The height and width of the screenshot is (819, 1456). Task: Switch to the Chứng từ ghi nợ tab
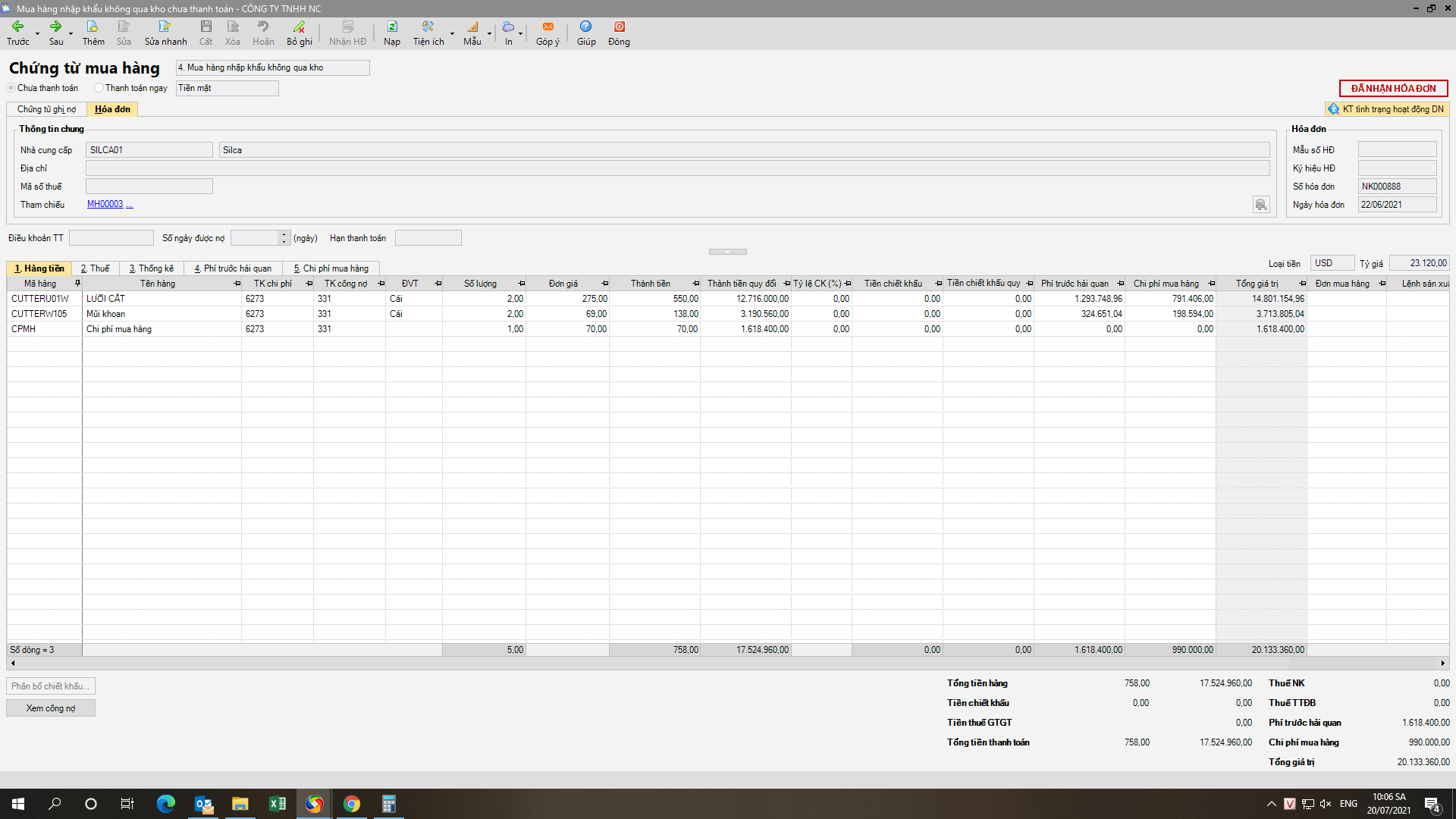click(46, 109)
